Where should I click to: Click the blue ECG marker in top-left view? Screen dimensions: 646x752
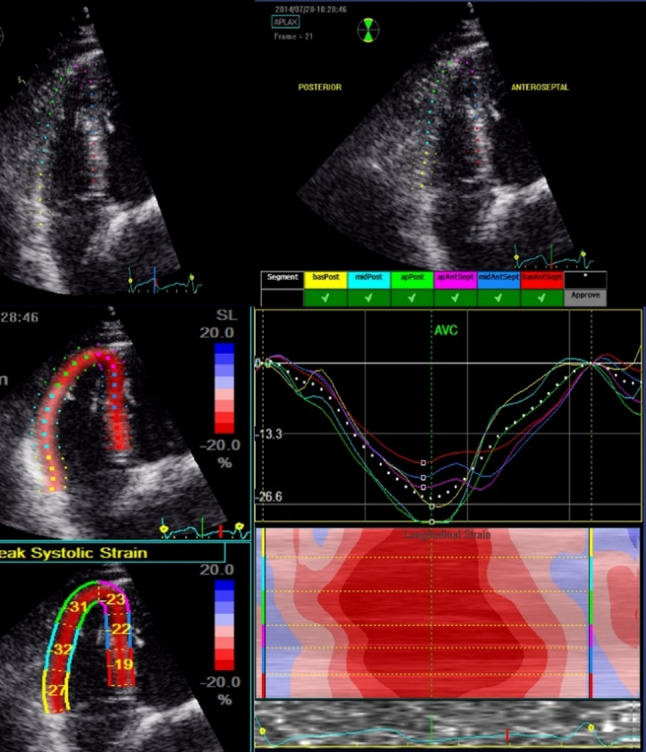154,280
